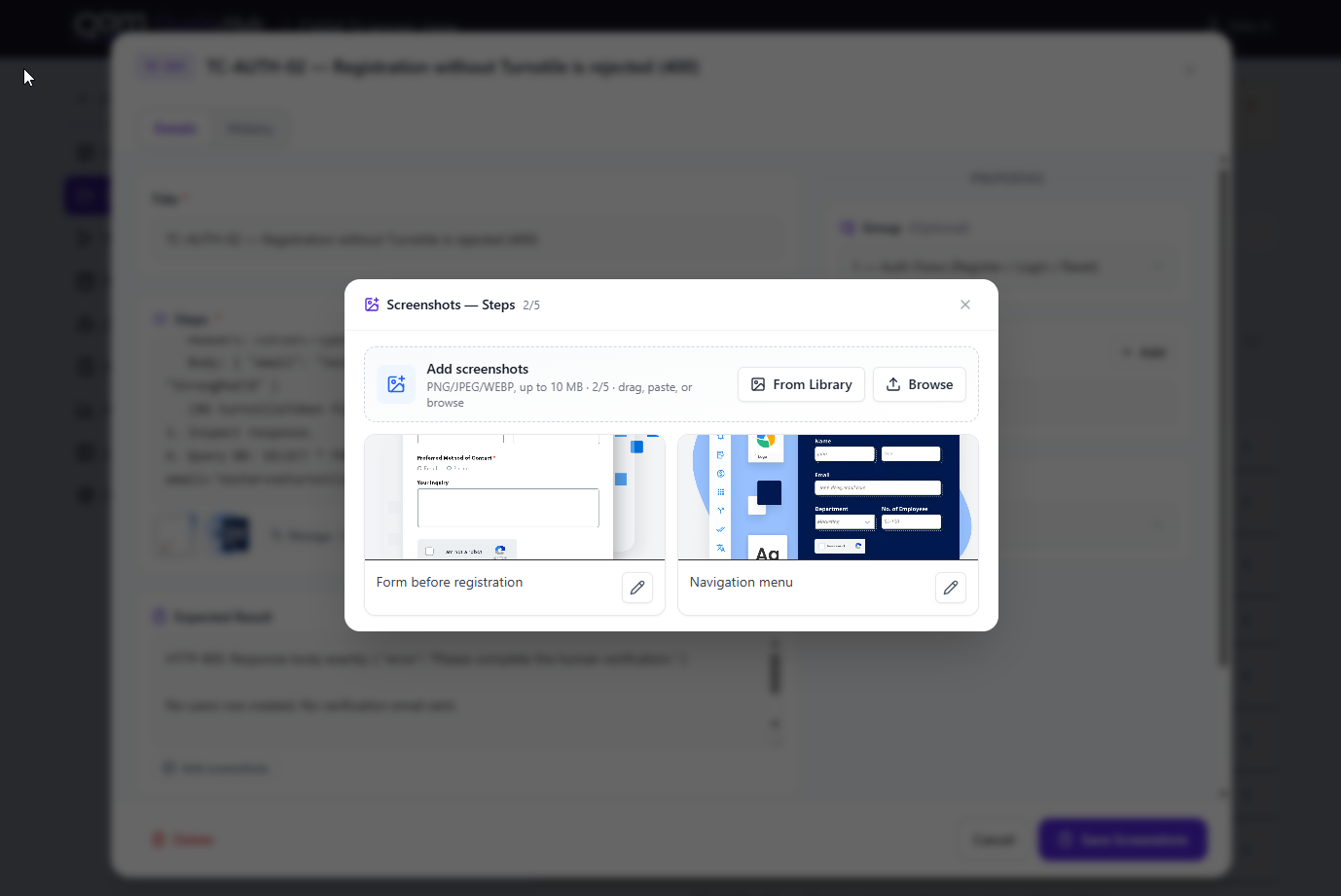Click the Browse upload button
Viewport: 1341px width, 896px height.
920,384
